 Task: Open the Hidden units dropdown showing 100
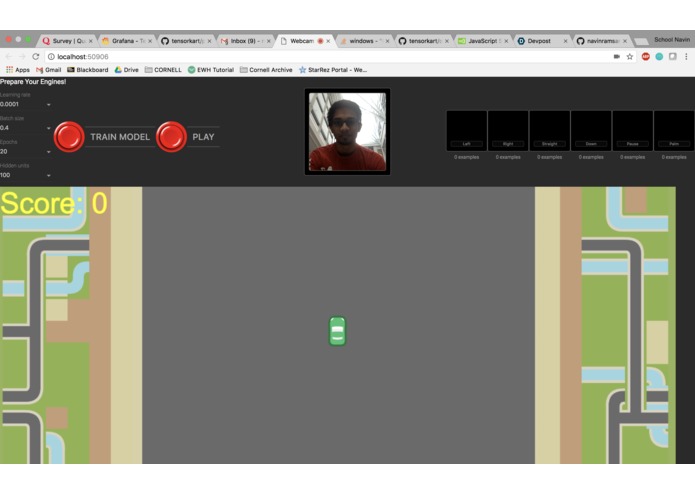(x=26, y=175)
